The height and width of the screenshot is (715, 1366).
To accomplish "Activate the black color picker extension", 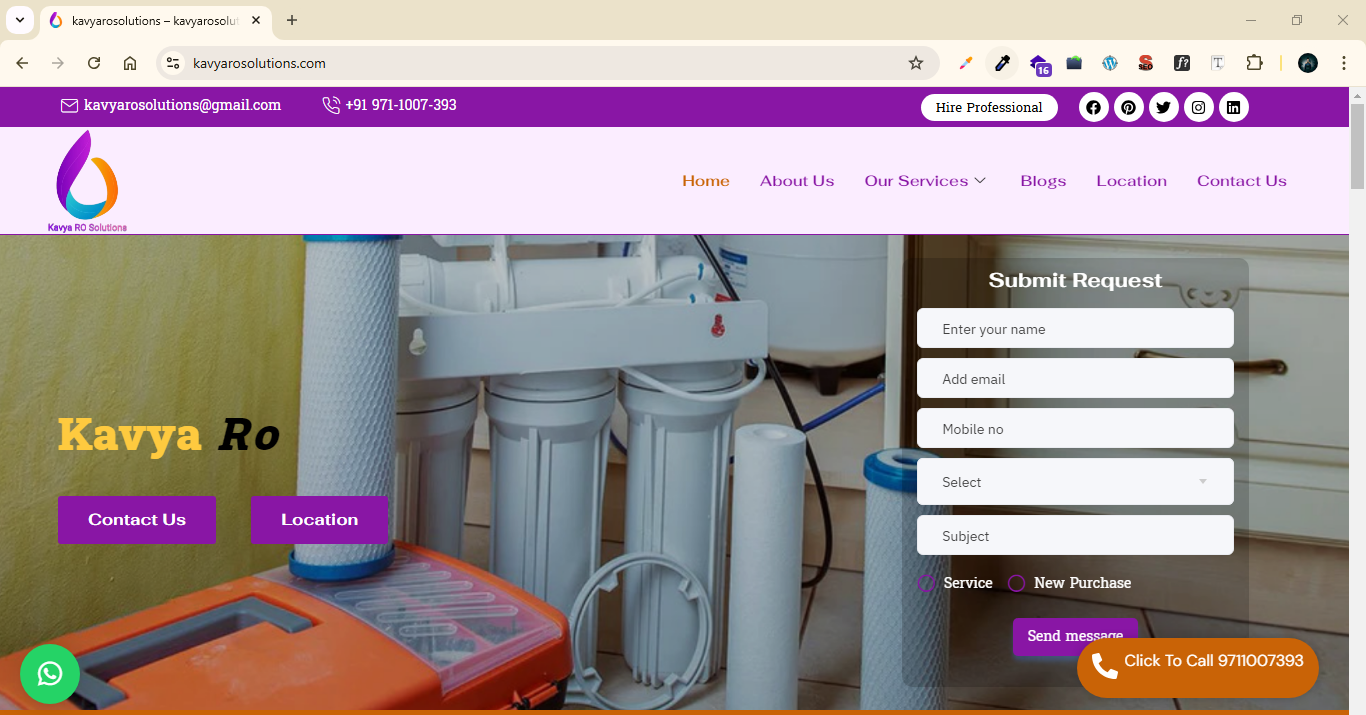I will tap(1002, 63).
